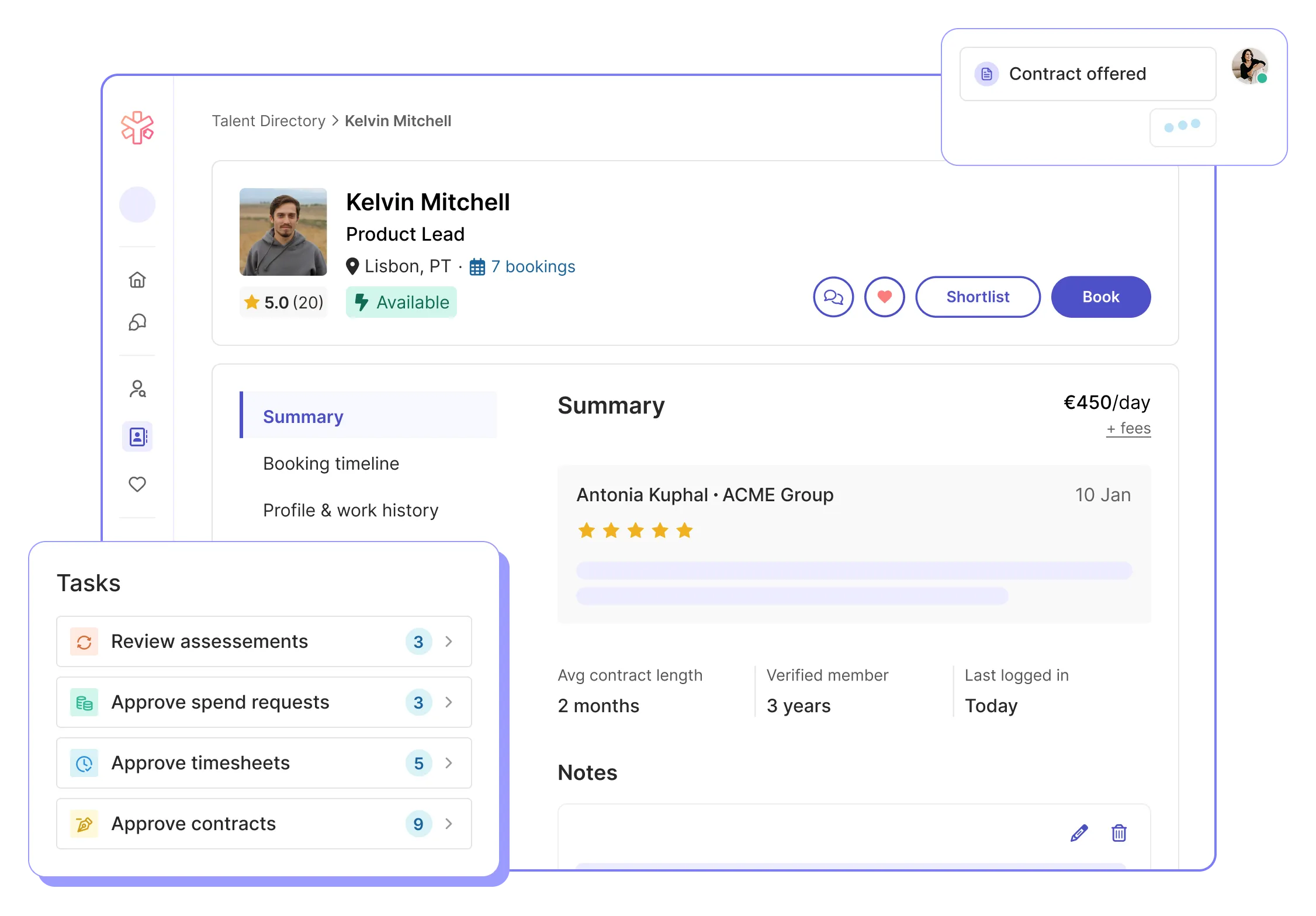Message Kelvin via the chat bubble button
The width and height of the screenshot is (1316, 916).
point(833,297)
